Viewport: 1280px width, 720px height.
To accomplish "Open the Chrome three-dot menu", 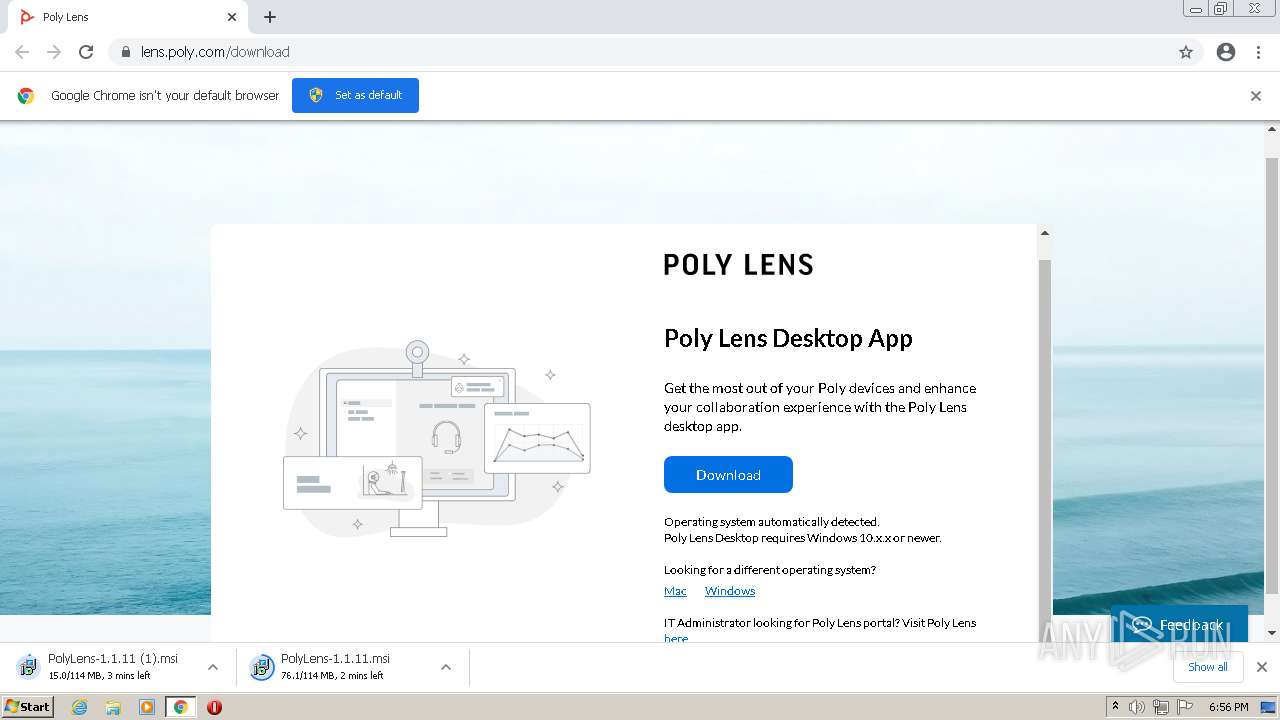I will (x=1259, y=52).
